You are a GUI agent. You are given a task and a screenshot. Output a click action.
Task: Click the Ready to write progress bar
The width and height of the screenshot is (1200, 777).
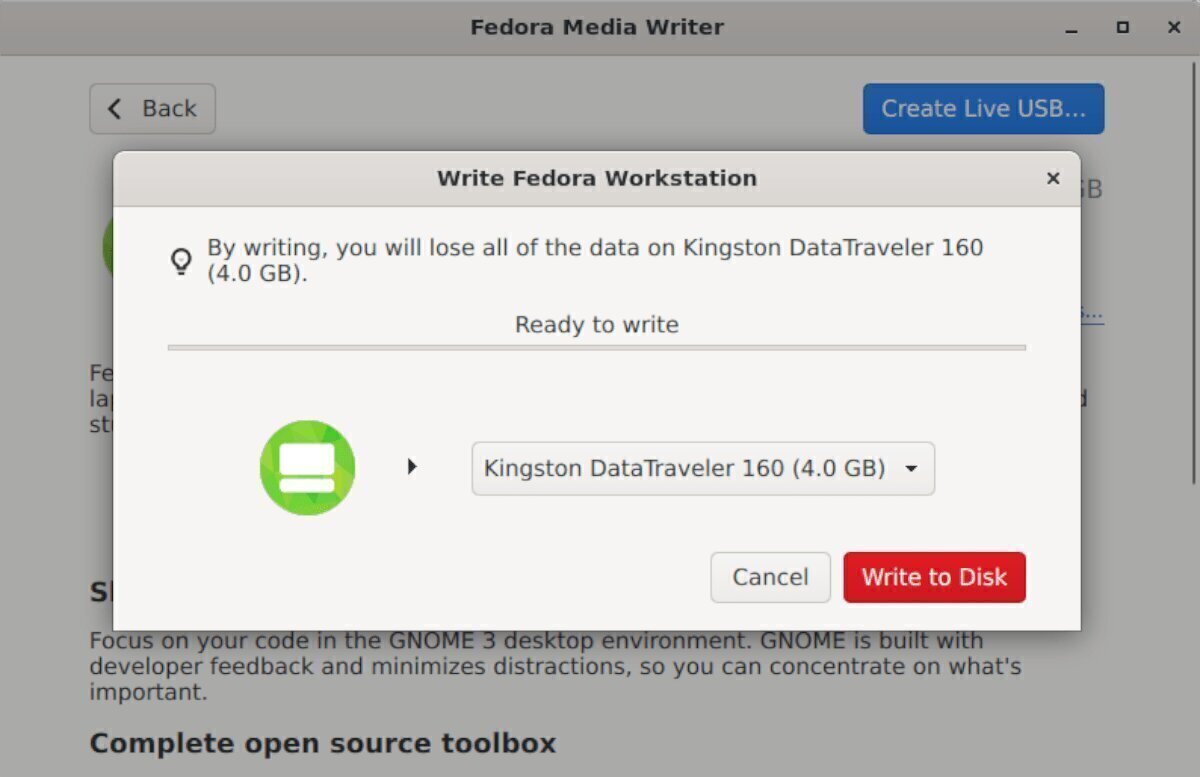pyautogui.click(x=597, y=348)
